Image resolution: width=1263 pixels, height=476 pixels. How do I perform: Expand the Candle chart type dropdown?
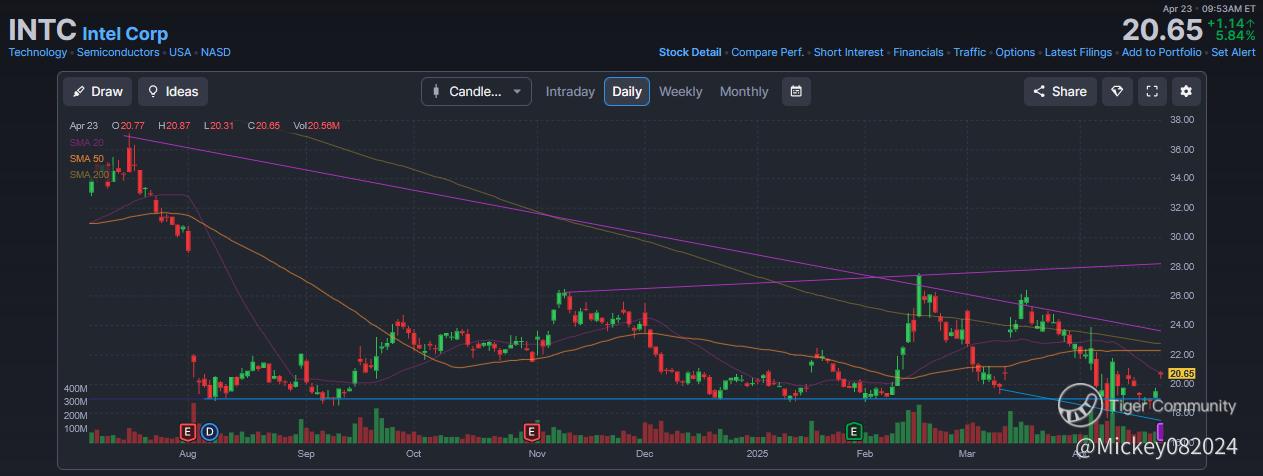coord(476,91)
